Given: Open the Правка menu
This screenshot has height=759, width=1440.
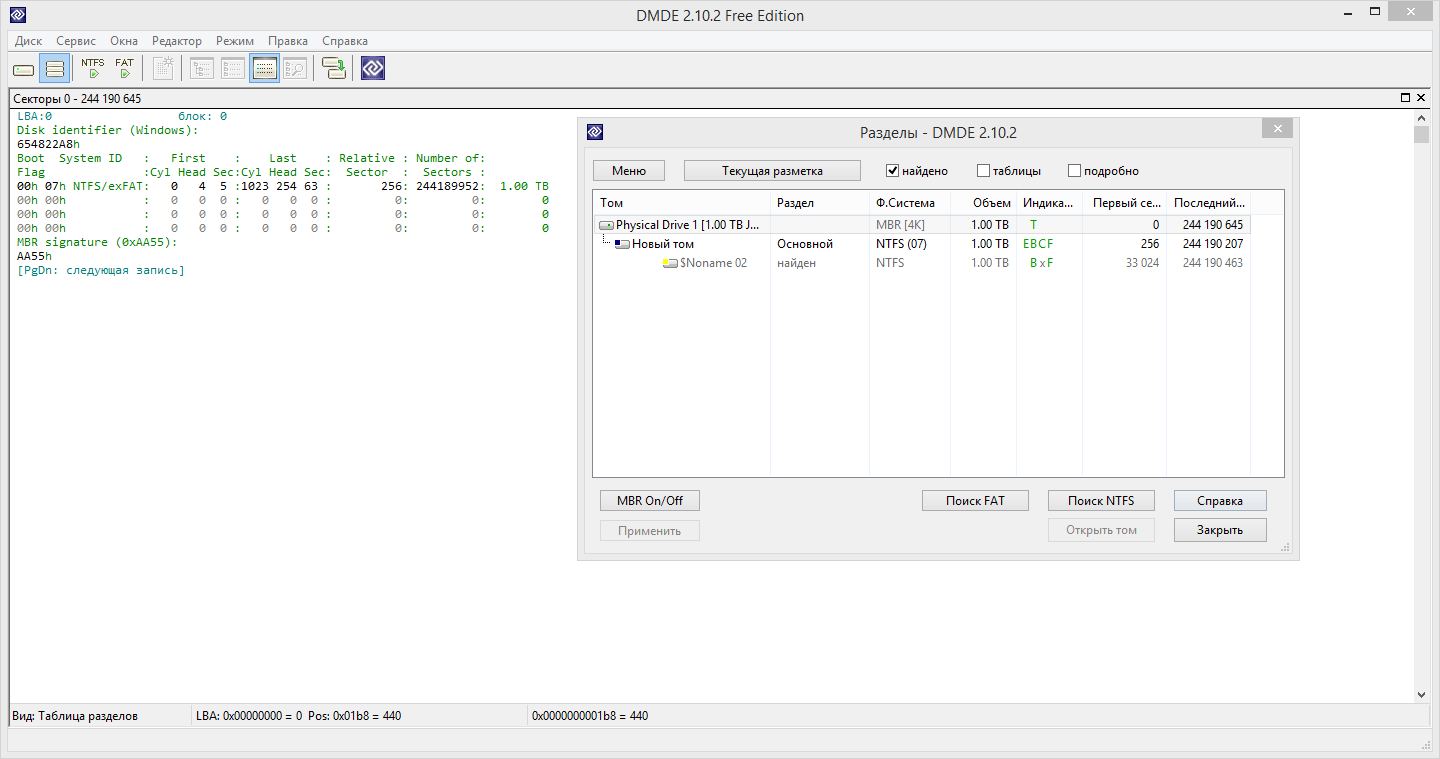Looking at the screenshot, I should [x=288, y=41].
